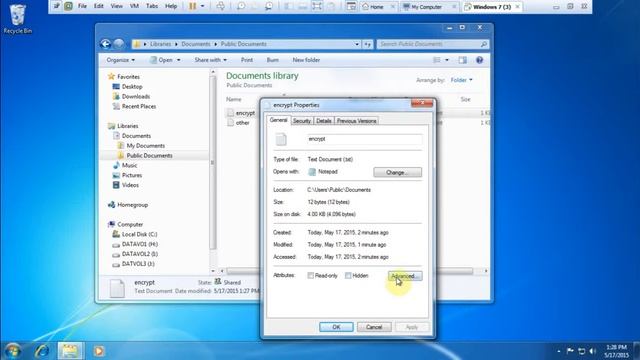Select Recent Places in navigation pane
Screen dimensions: 640x360
tap(139, 106)
